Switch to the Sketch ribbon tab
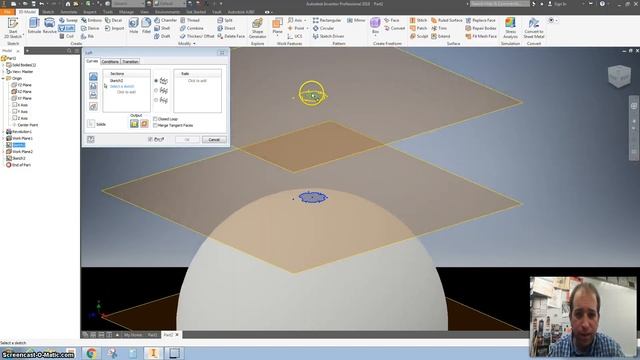The width and height of the screenshot is (640, 360). 48,12
